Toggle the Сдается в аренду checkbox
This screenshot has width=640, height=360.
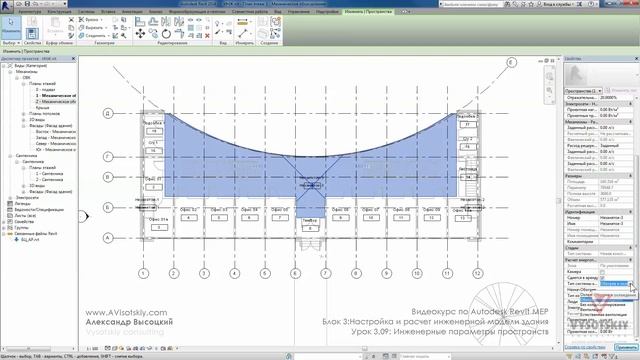pyautogui.click(x=602, y=278)
